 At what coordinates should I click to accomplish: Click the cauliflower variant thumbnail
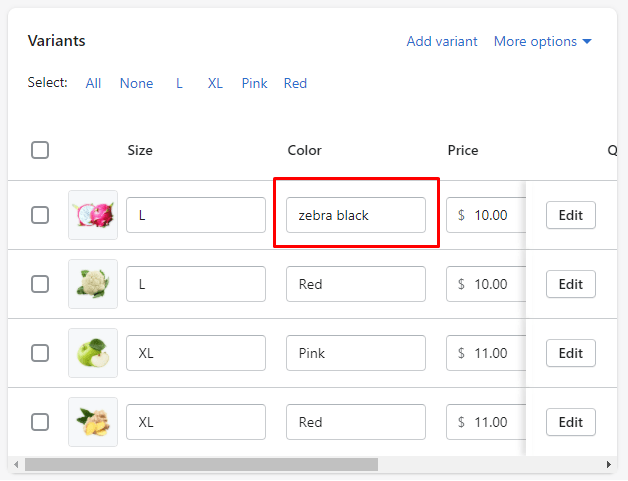(93, 284)
